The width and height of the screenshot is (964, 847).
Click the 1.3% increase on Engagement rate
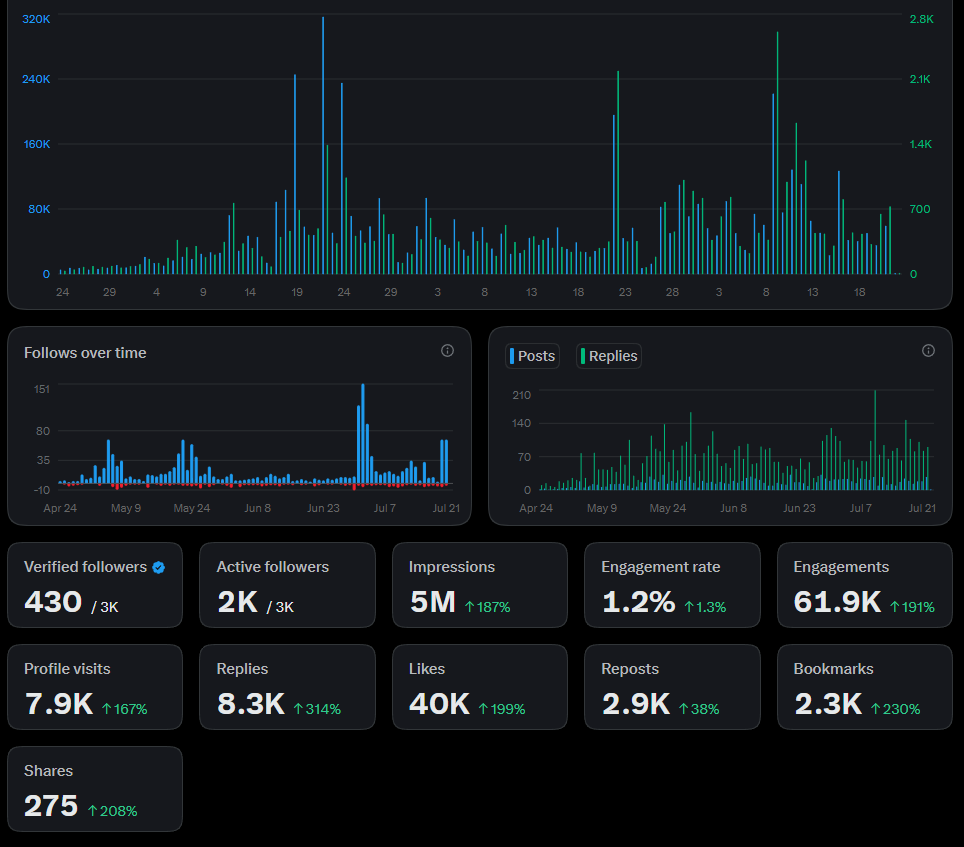[705, 607]
